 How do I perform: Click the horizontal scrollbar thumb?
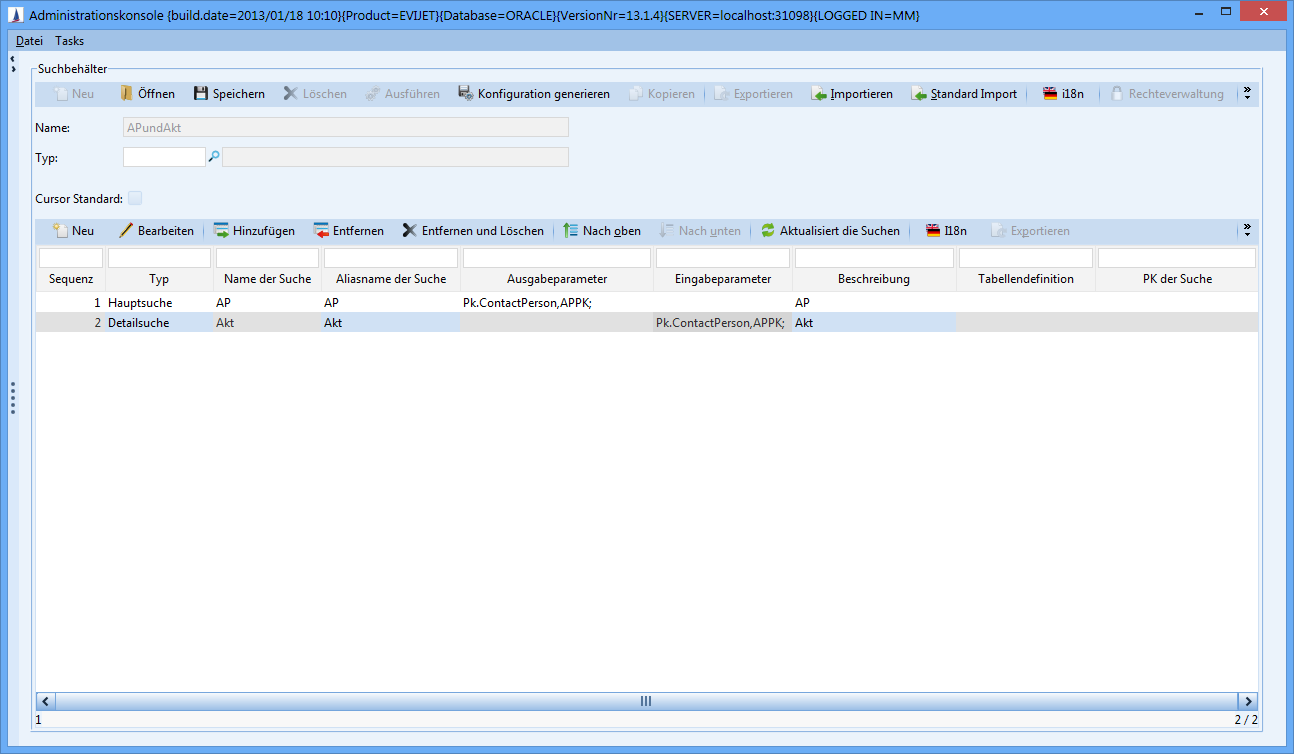[645, 701]
